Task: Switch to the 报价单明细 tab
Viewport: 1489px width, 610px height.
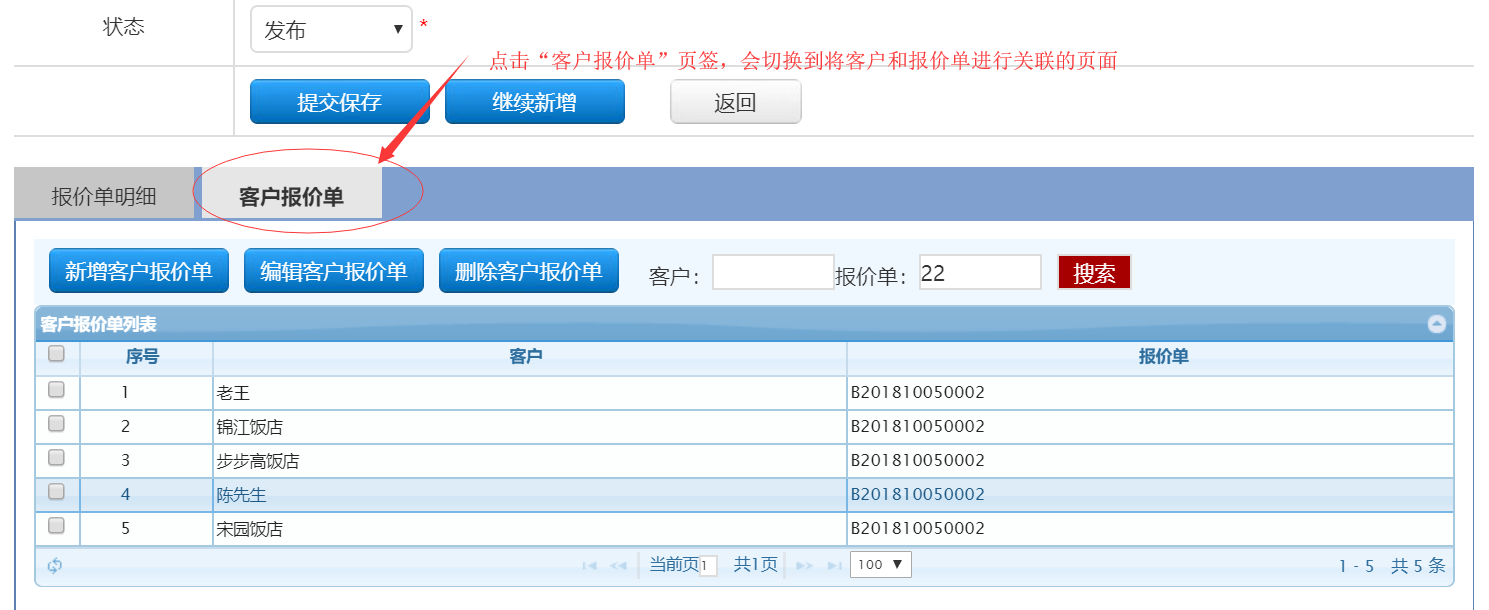Action: click(x=104, y=196)
